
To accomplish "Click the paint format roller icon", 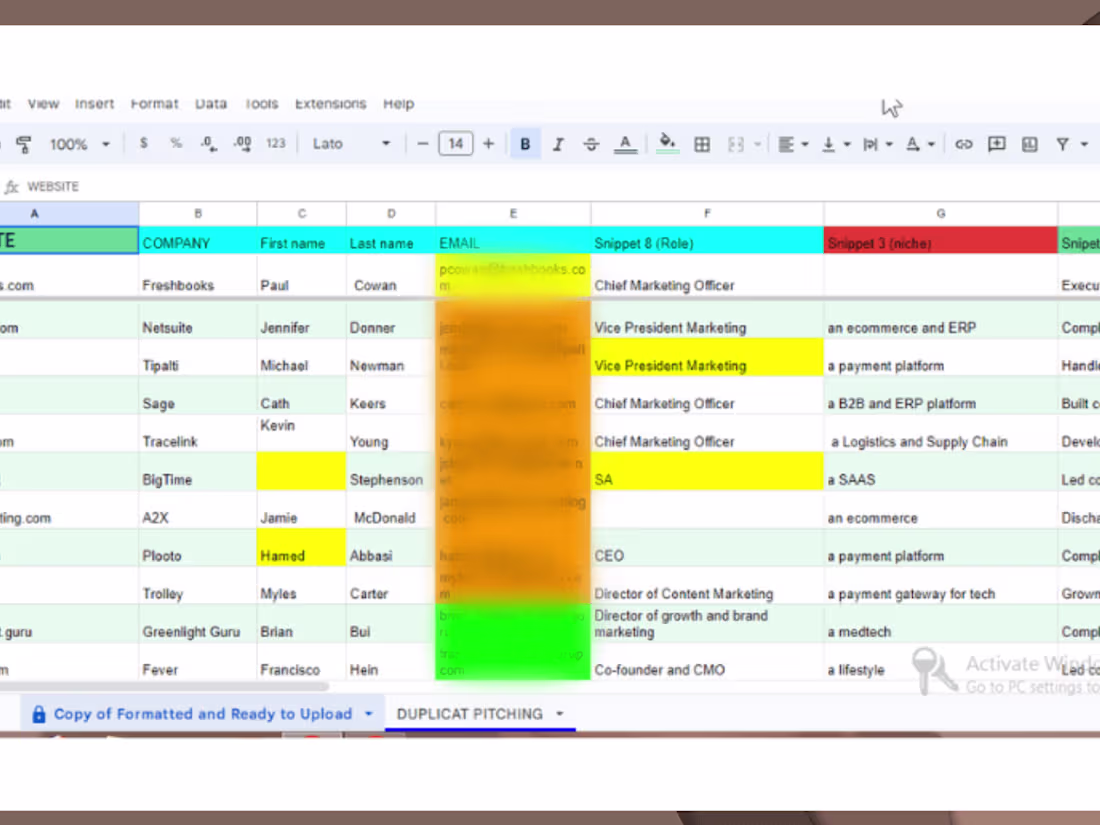I will [x=24, y=145].
